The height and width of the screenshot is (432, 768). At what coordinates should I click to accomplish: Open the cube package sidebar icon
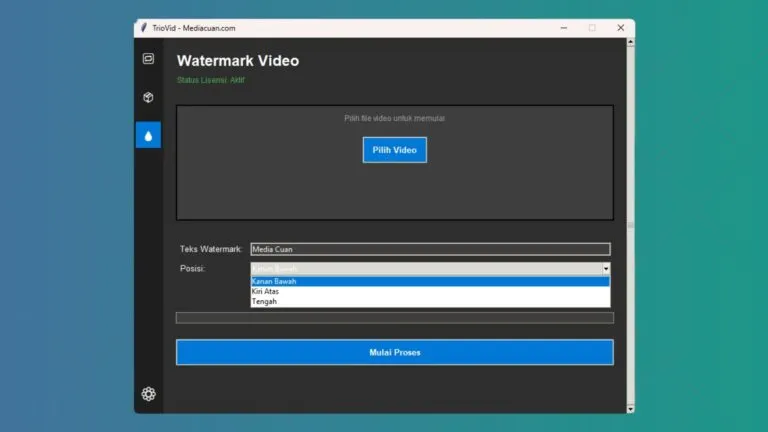tap(148, 97)
